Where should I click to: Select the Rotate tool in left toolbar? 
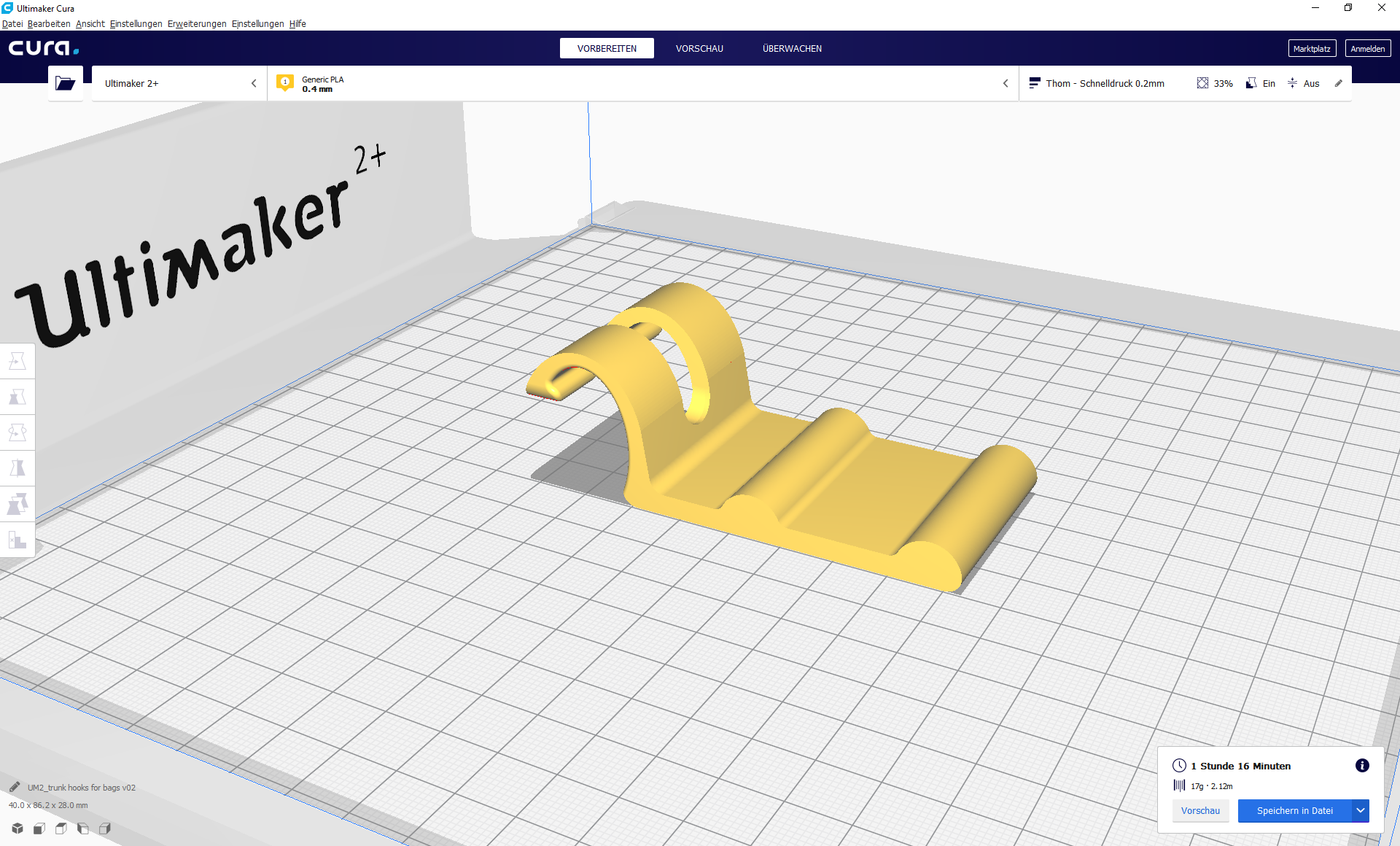click(17, 432)
